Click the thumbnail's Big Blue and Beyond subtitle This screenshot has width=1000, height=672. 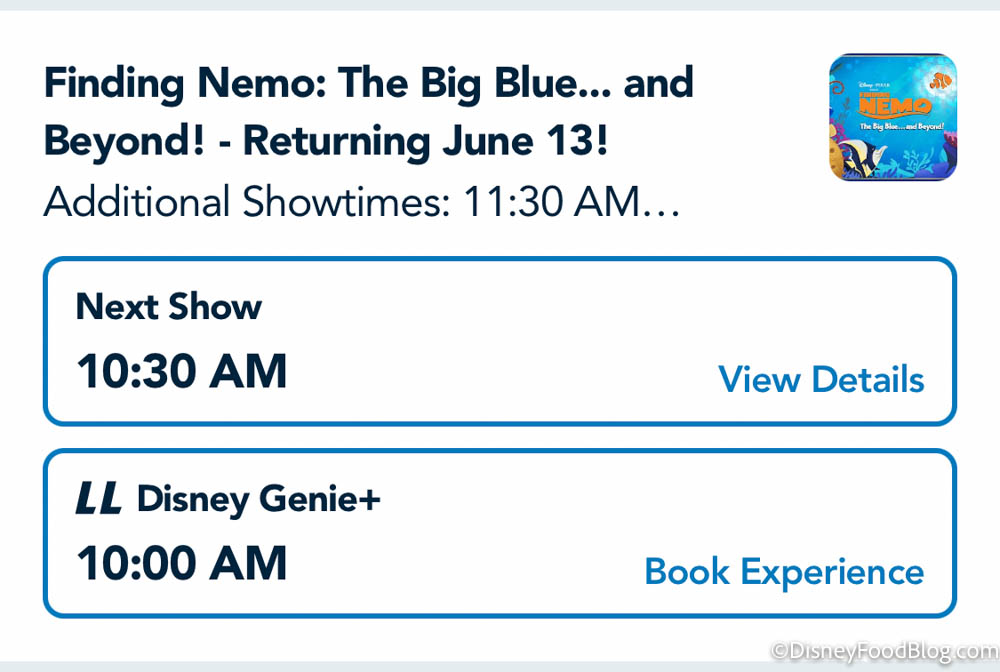click(900, 127)
